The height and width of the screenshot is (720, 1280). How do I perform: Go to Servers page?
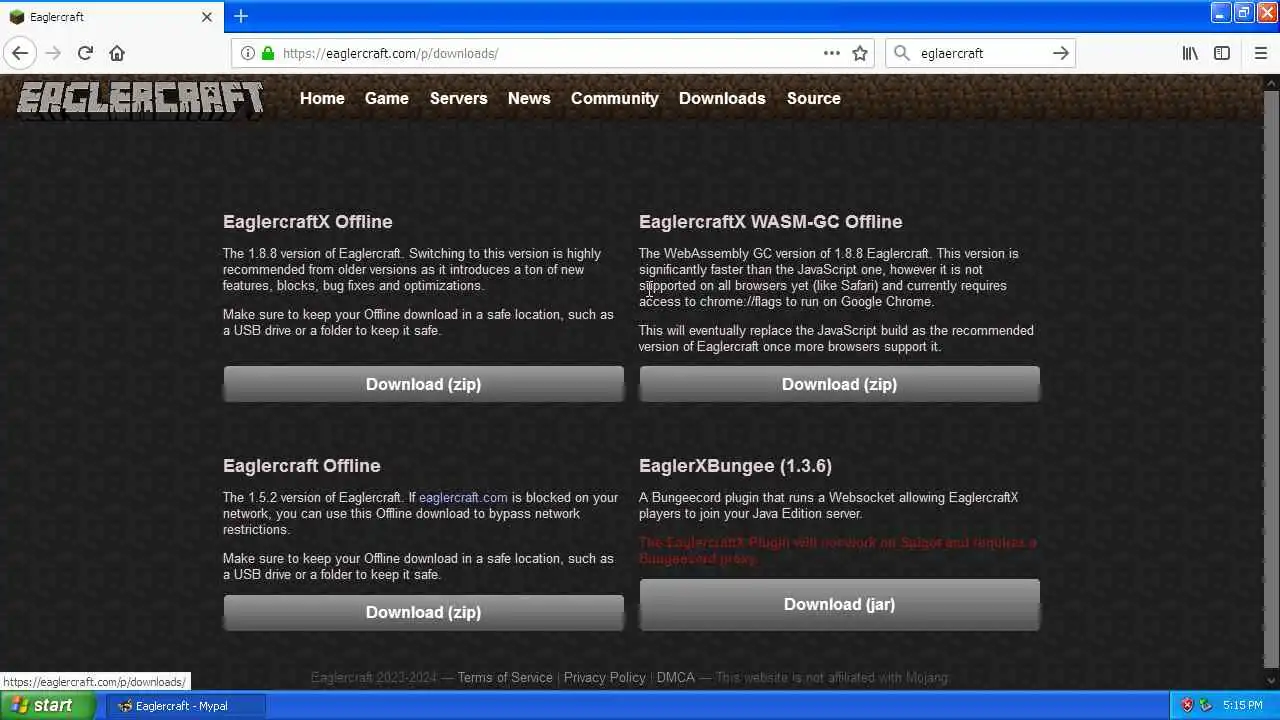pyautogui.click(x=458, y=98)
